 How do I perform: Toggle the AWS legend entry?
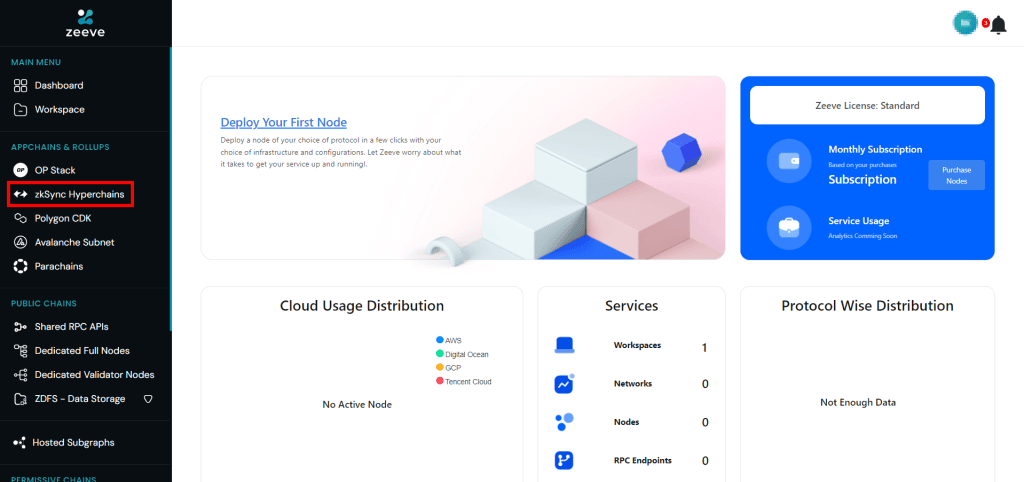pos(449,340)
